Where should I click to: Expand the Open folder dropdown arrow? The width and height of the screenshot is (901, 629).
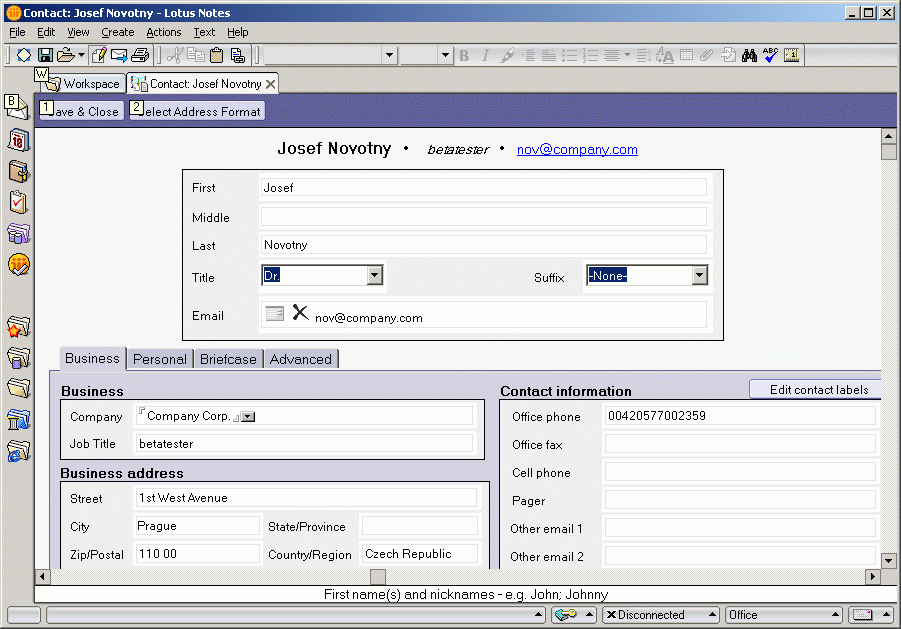[81, 55]
